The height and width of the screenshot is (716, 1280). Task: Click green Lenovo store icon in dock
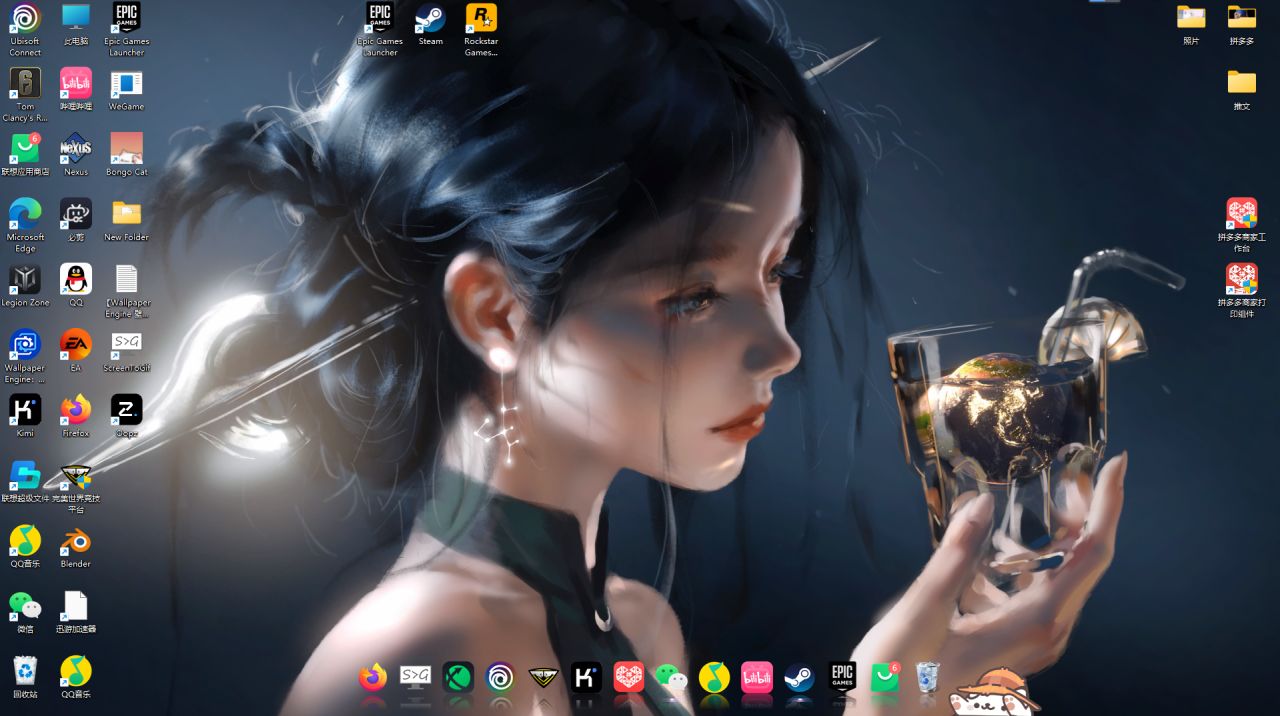[x=885, y=678]
